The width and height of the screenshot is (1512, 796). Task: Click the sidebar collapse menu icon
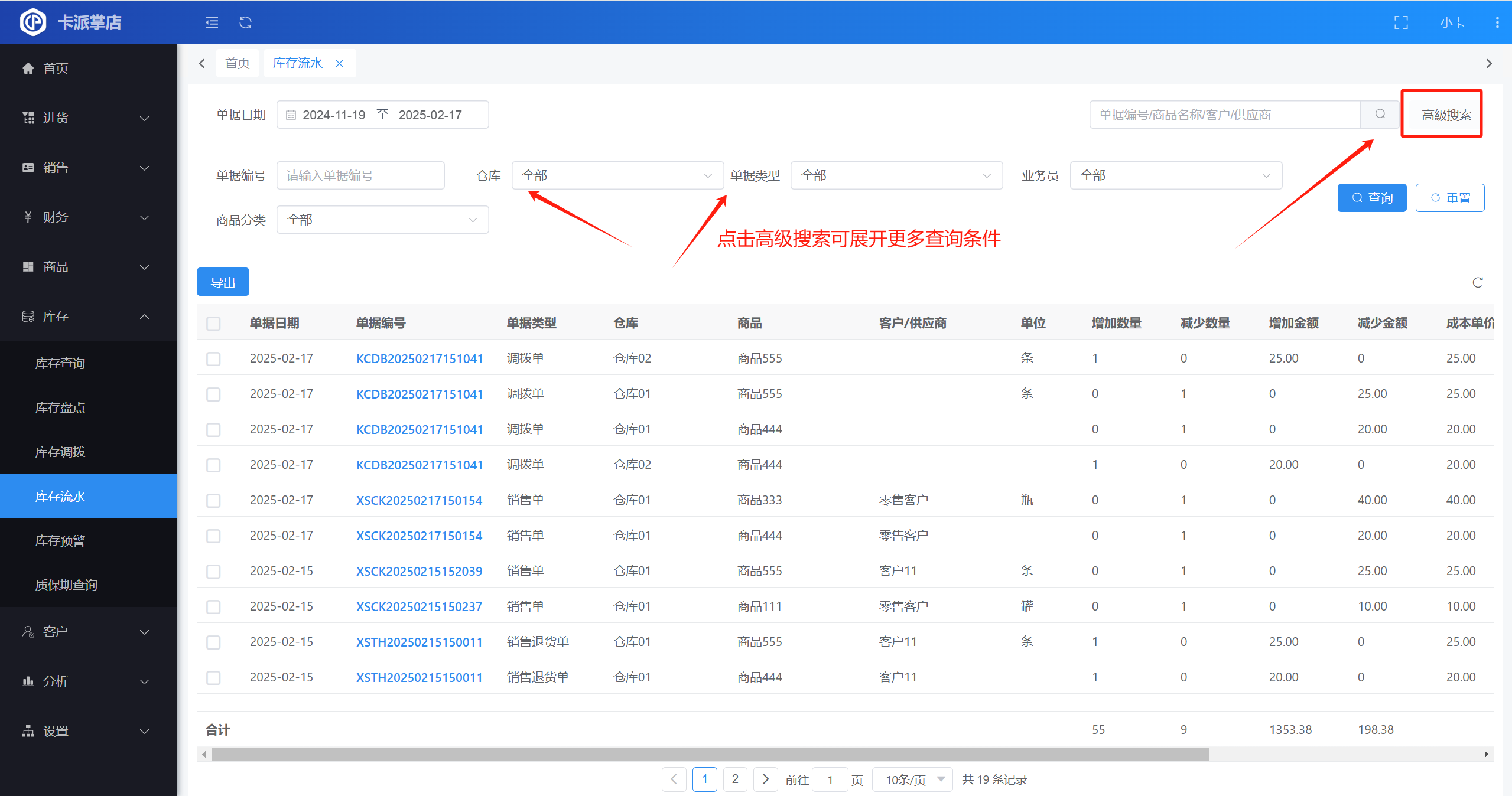[212, 22]
